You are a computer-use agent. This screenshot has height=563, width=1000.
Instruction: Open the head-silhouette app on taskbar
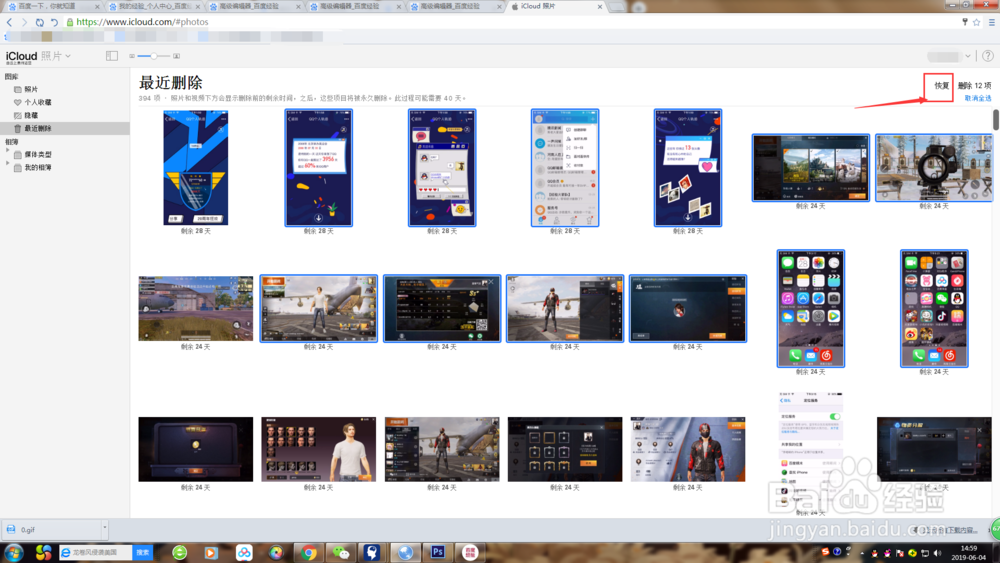[x=372, y=552]
